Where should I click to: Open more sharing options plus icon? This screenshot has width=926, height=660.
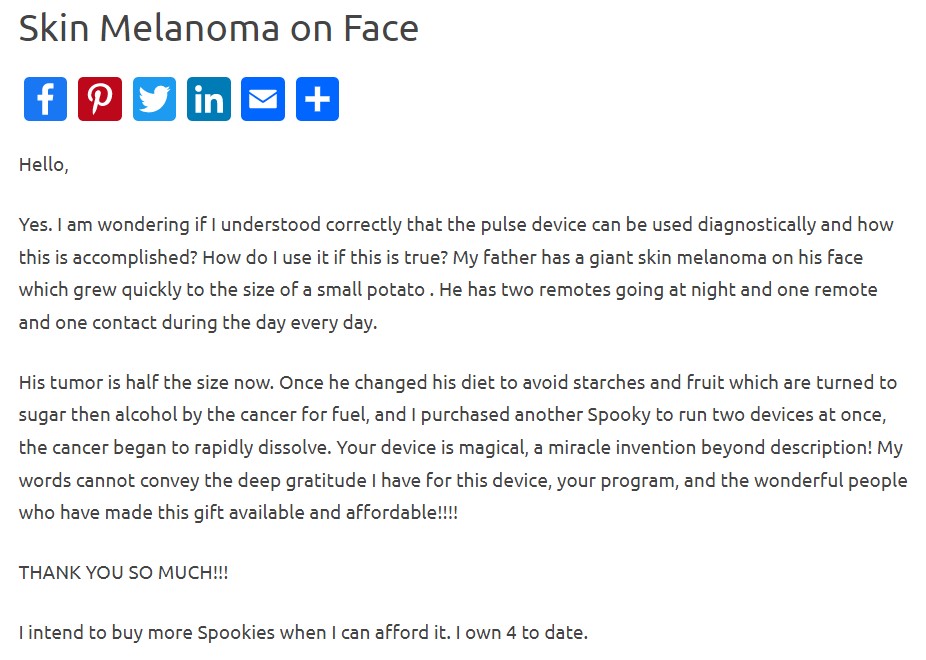click(x=317, y=99)
